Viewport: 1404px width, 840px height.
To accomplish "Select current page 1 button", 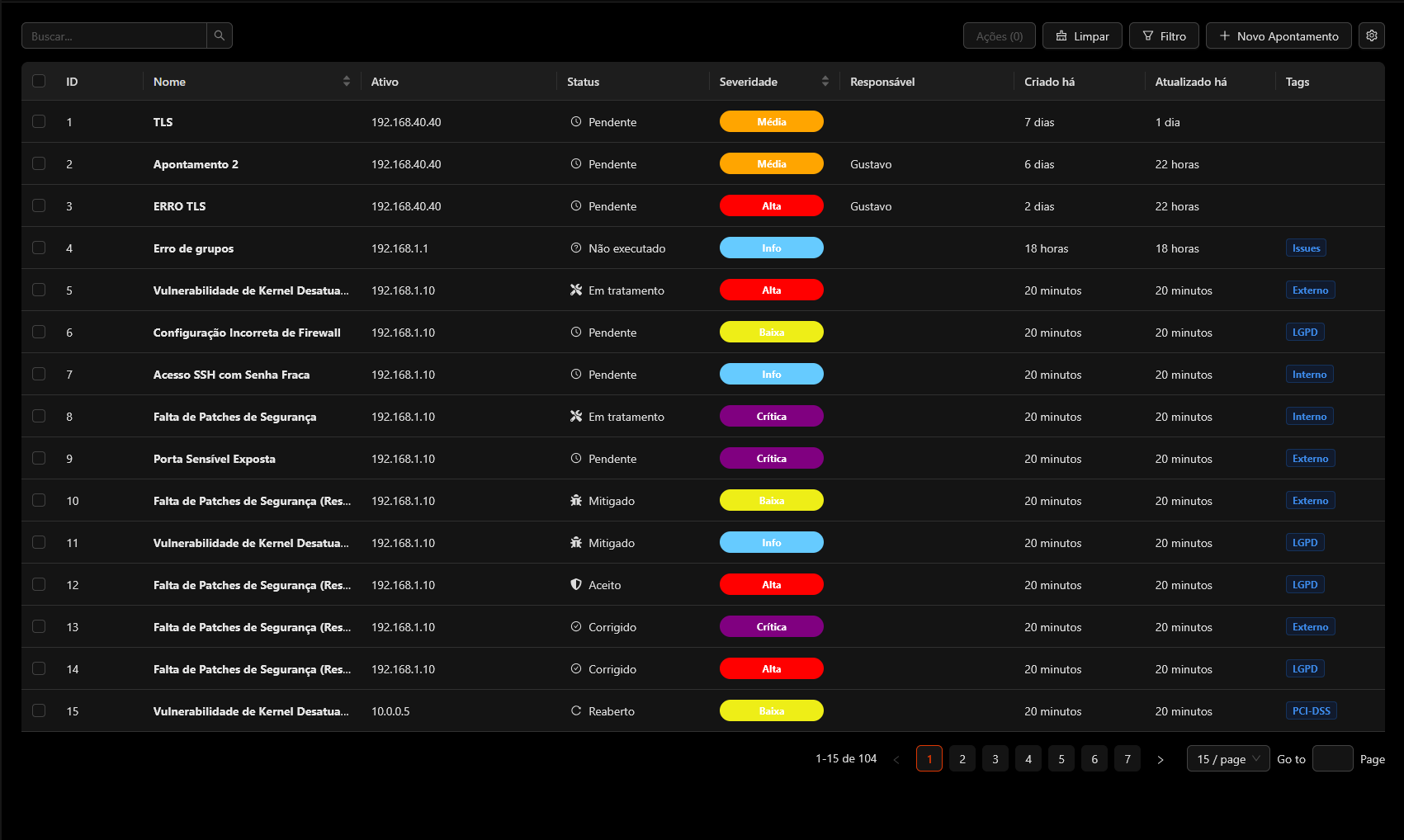I will coord(929,759).
